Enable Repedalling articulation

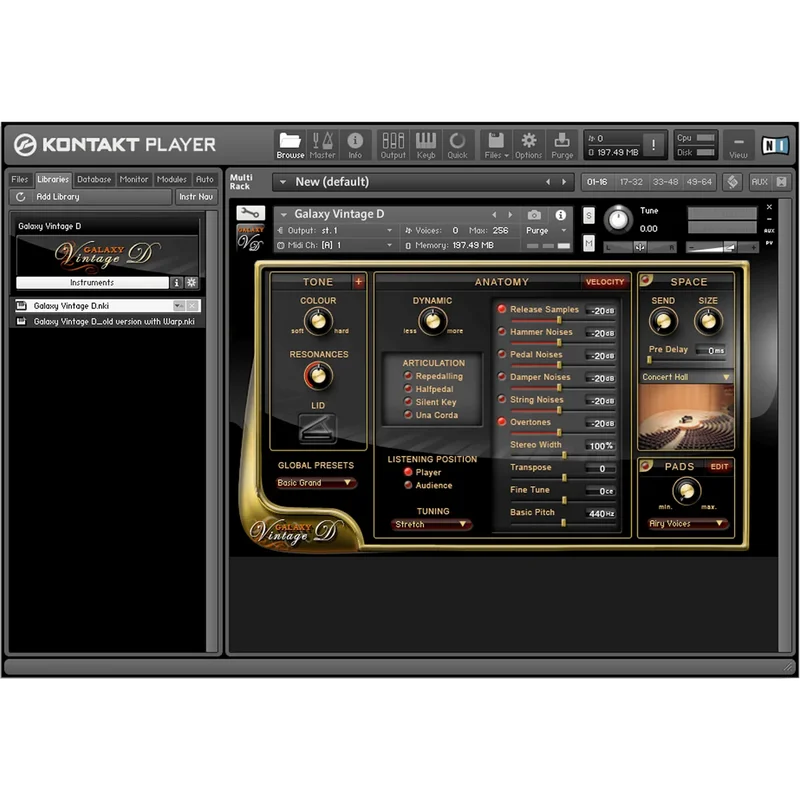click(408, 376)
